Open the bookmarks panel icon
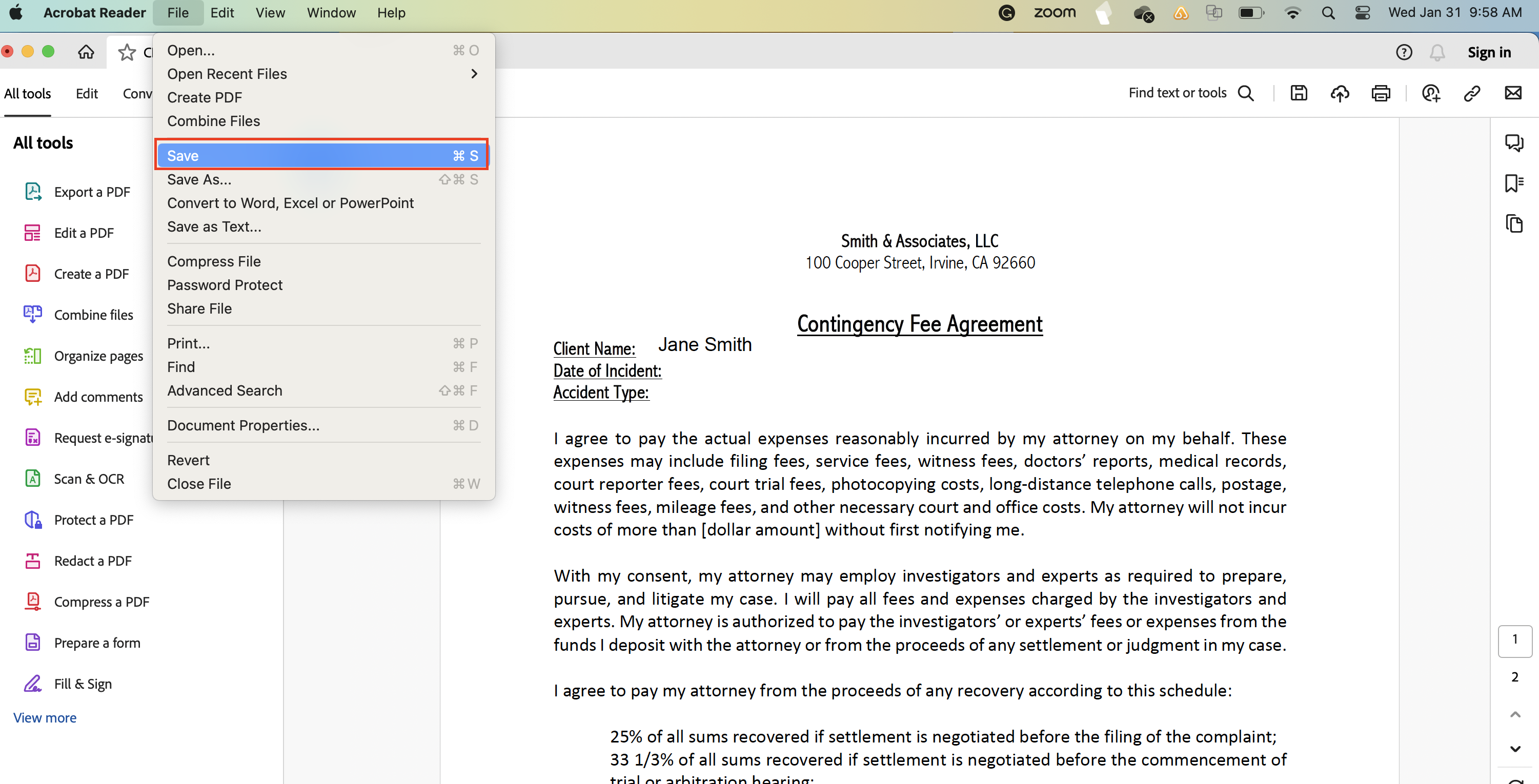The height and width of the screenshot is (784, 1539). [1514, 183]
